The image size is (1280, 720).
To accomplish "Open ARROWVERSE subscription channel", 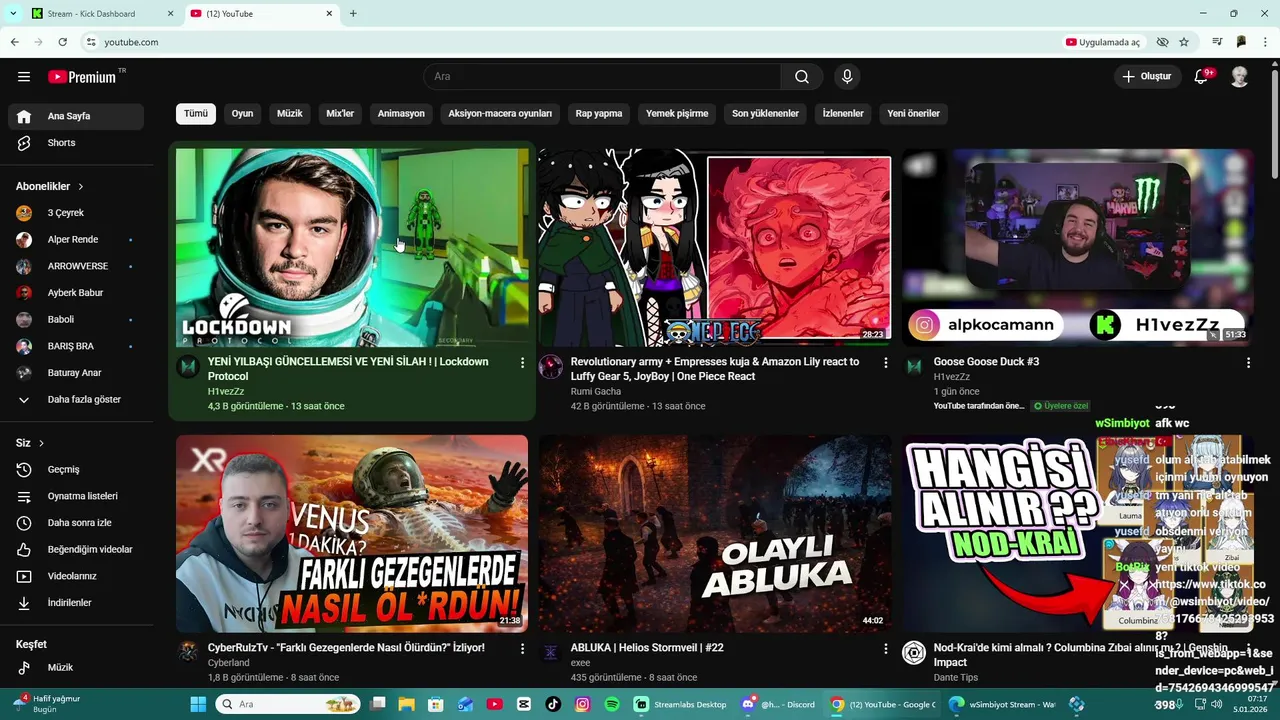I will pyautogui.click(x=76, y=266).
